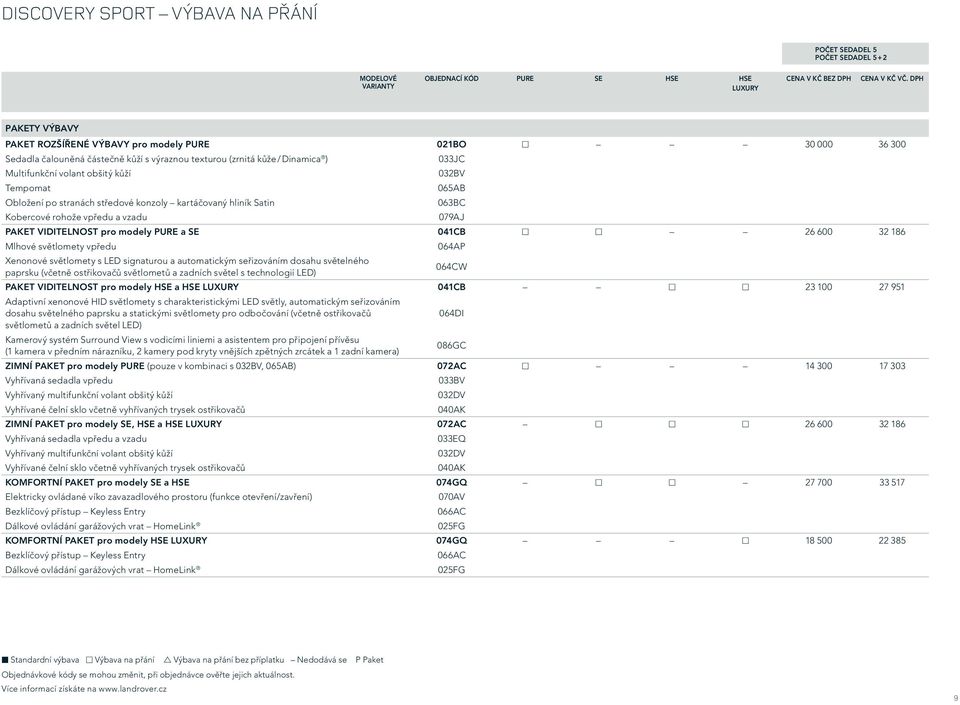Viewport: 960px width, 705px height.
Task: Click order code 064AP for Mlhové světlomety
Action: 451,247
